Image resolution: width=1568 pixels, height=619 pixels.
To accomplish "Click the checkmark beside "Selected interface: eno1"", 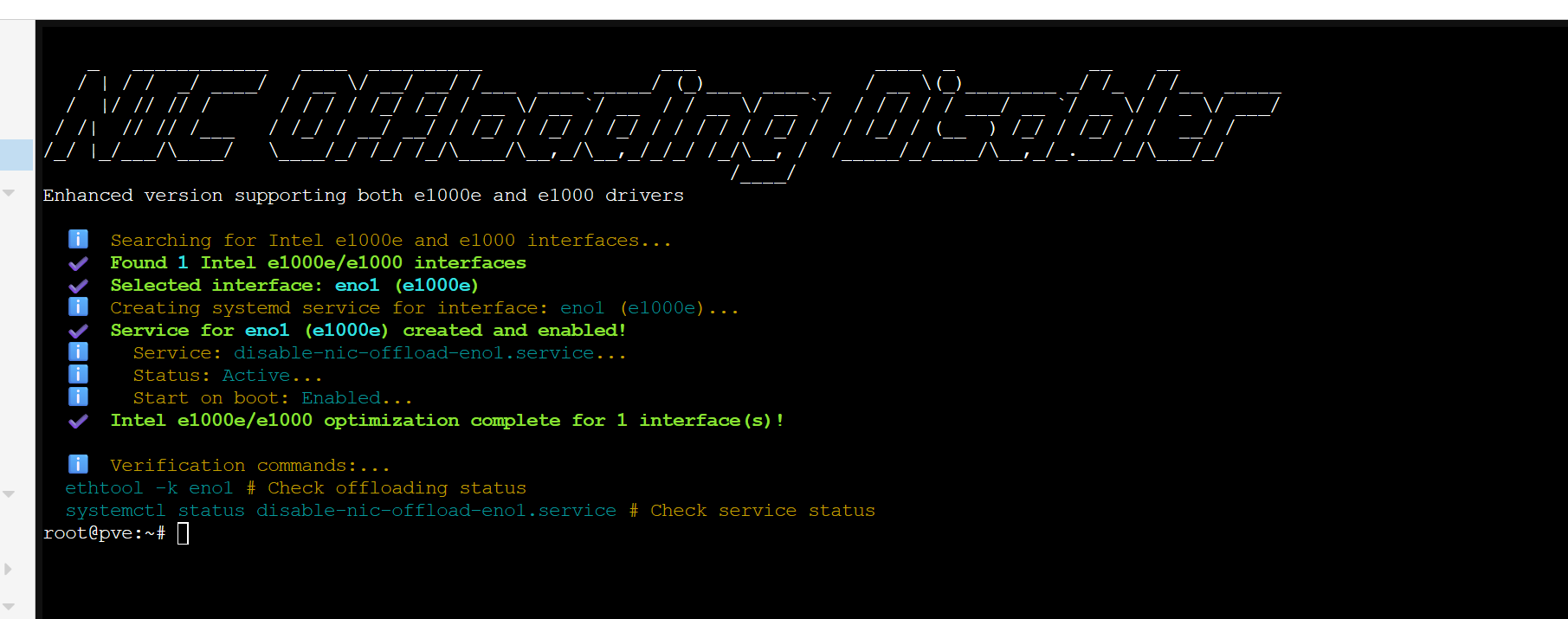I will pyautogui.click(x=78, y=286).
